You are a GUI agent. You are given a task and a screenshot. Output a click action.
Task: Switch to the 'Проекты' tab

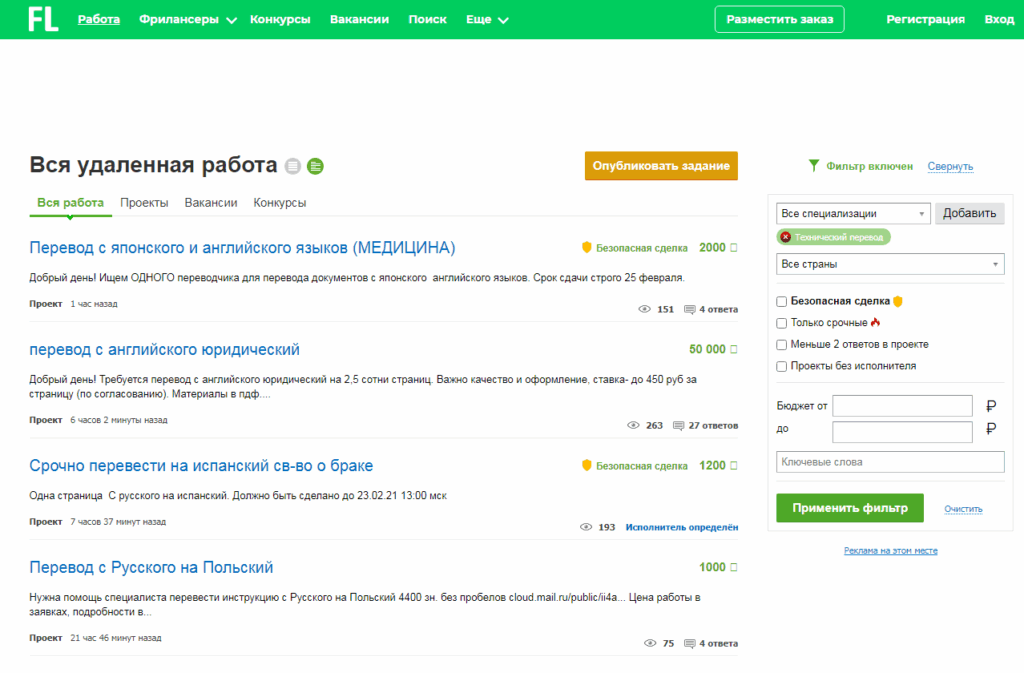[x=144, y=203]
